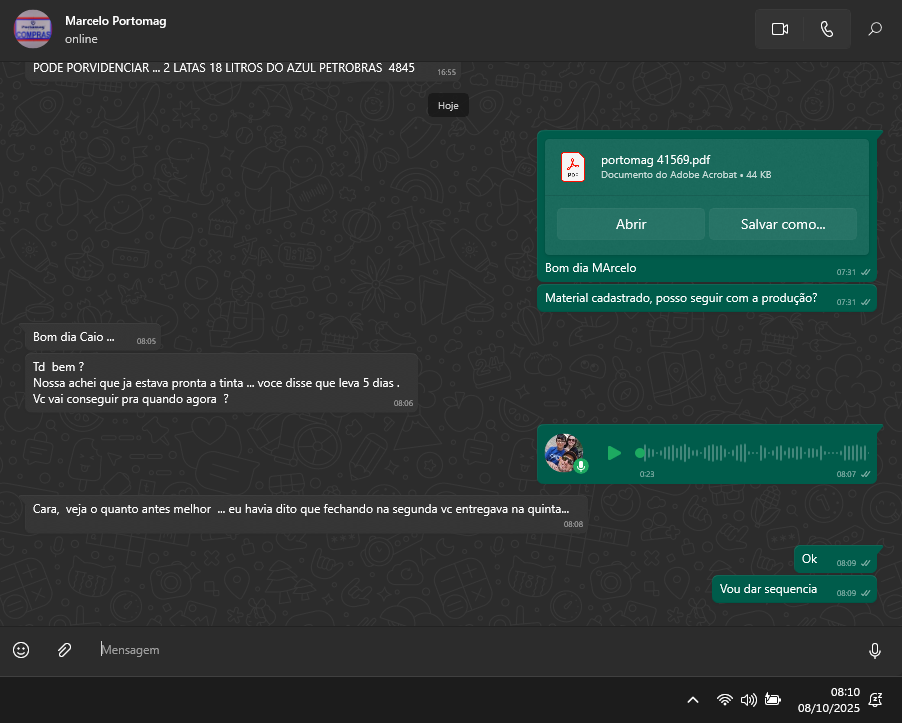Image resolution: width=902 pixels, height=723 pixels.
Task: Click the paperclip attach file icon
Action: tap(64, 650)
